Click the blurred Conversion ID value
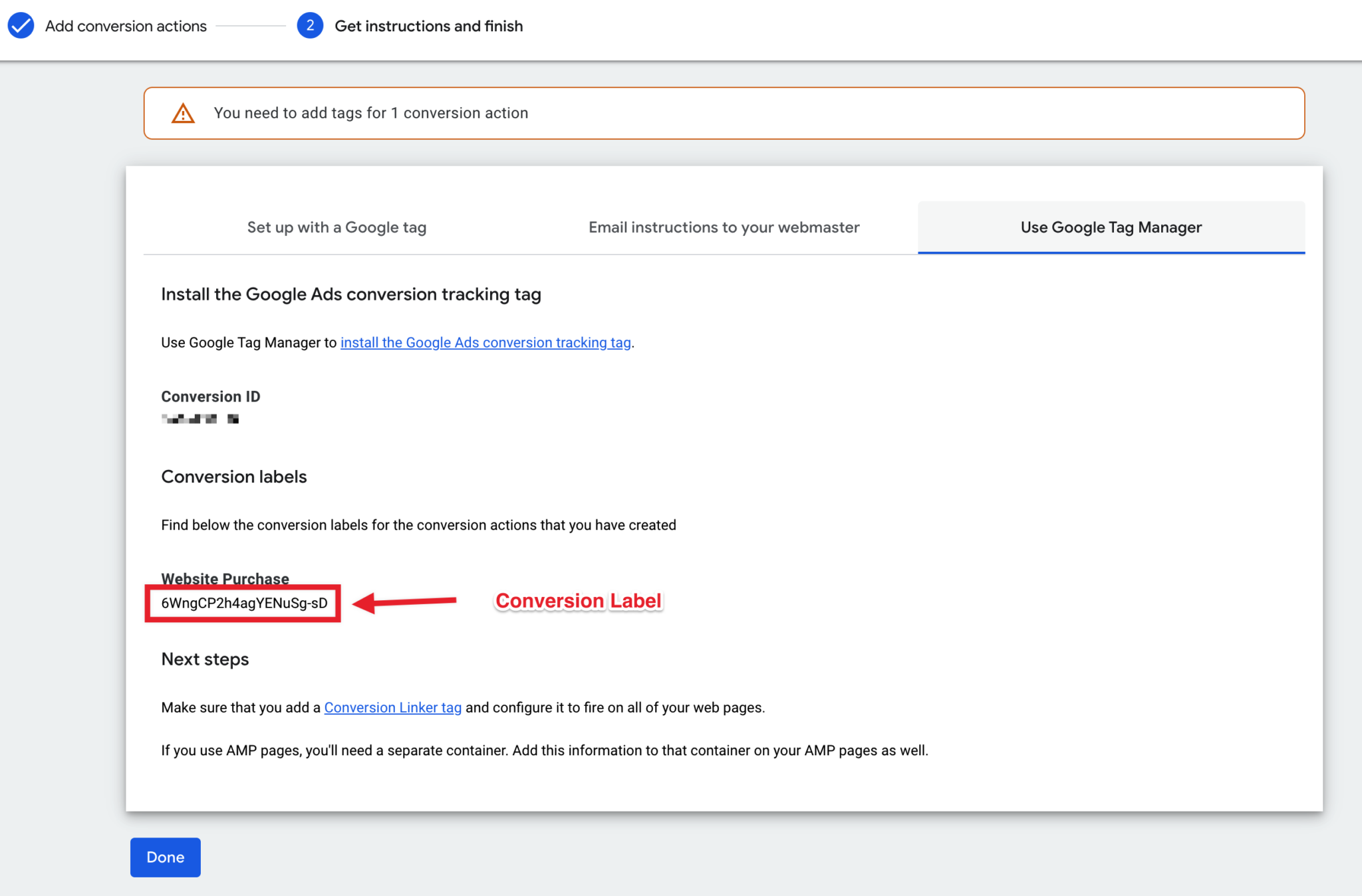Viewport: 1362px width, 896px height. point(200,418)
